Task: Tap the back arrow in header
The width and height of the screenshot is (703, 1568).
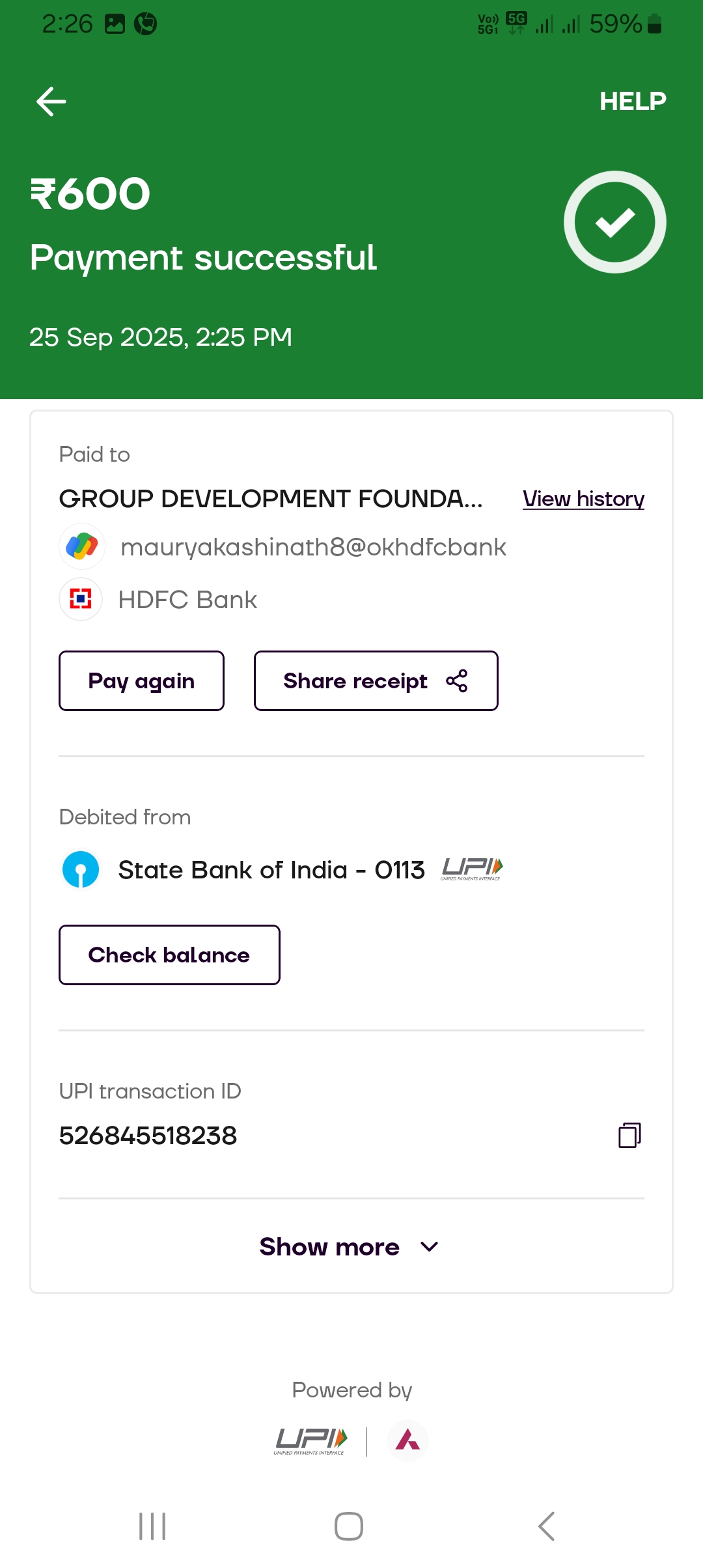Action: point(51,102)
